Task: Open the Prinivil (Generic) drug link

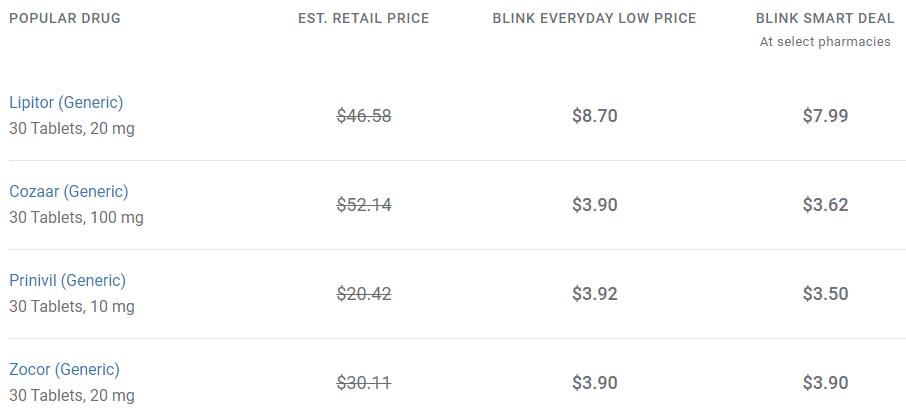Action: pos(67,281)
